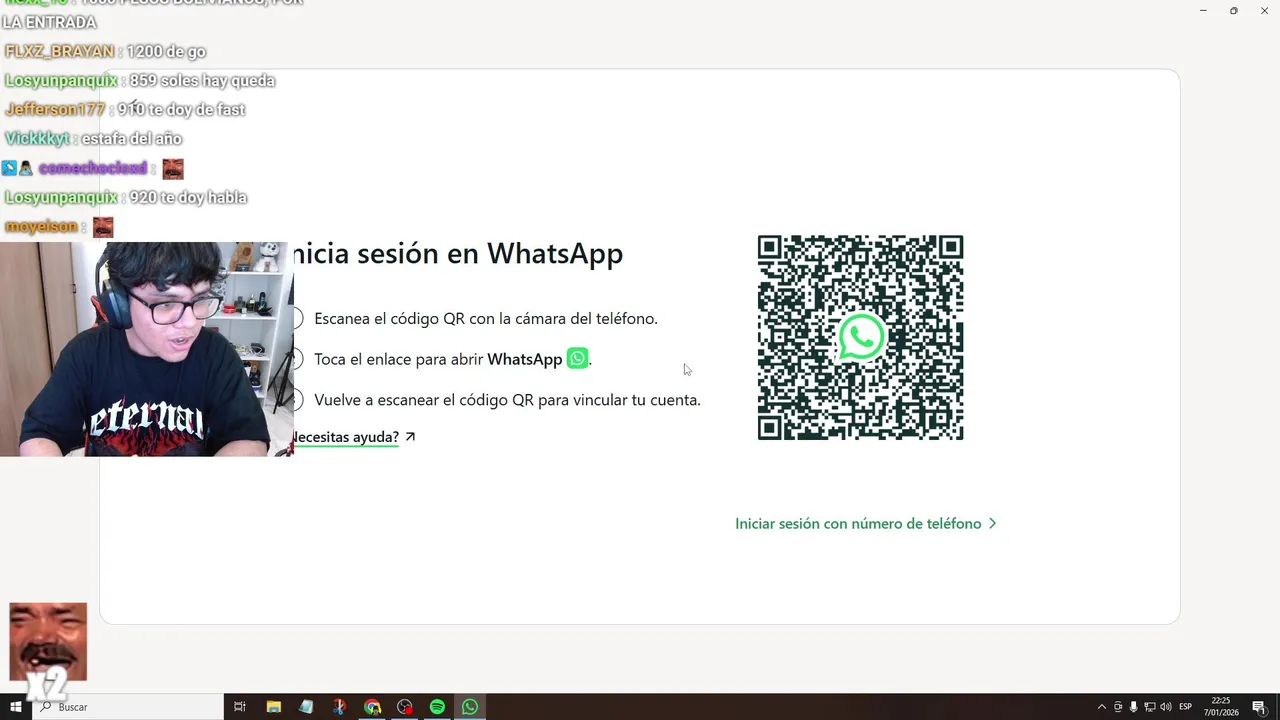Expand hidden system tray icons
Image resolution: width=1280 pixels, height=720 pixels.
1102,707
